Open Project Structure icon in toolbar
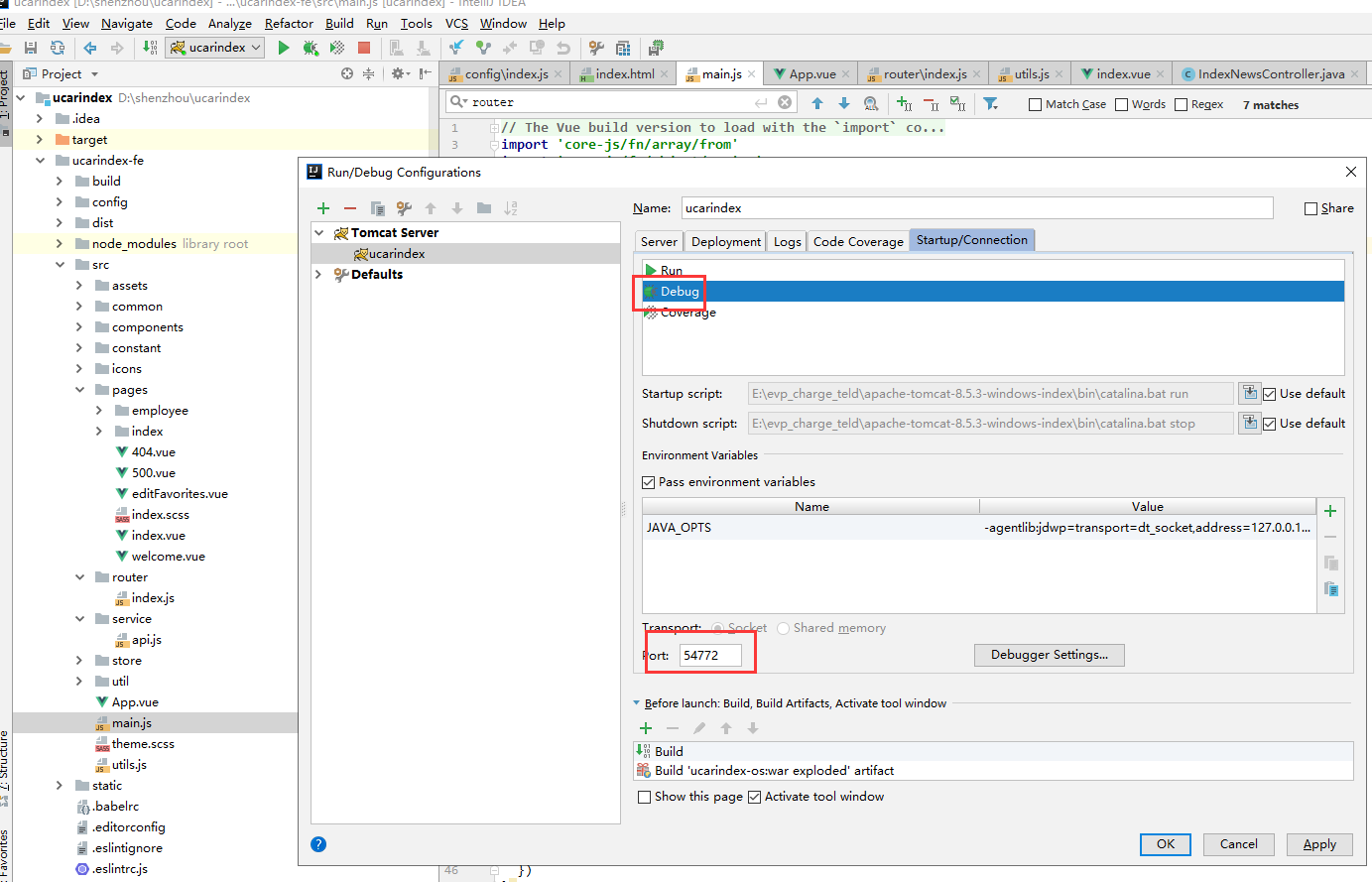The height and width of the screenshot is (882, 1372). [623, 48]
